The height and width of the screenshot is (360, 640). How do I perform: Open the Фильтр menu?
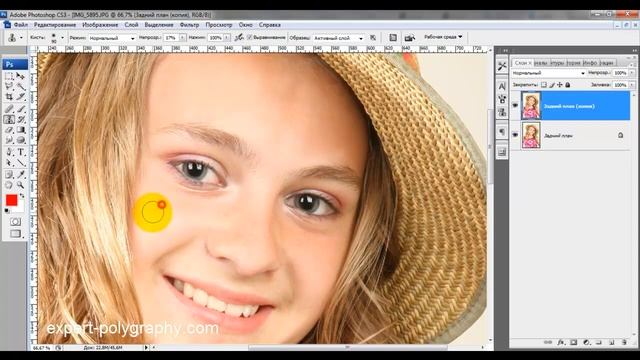click(189, 25)
